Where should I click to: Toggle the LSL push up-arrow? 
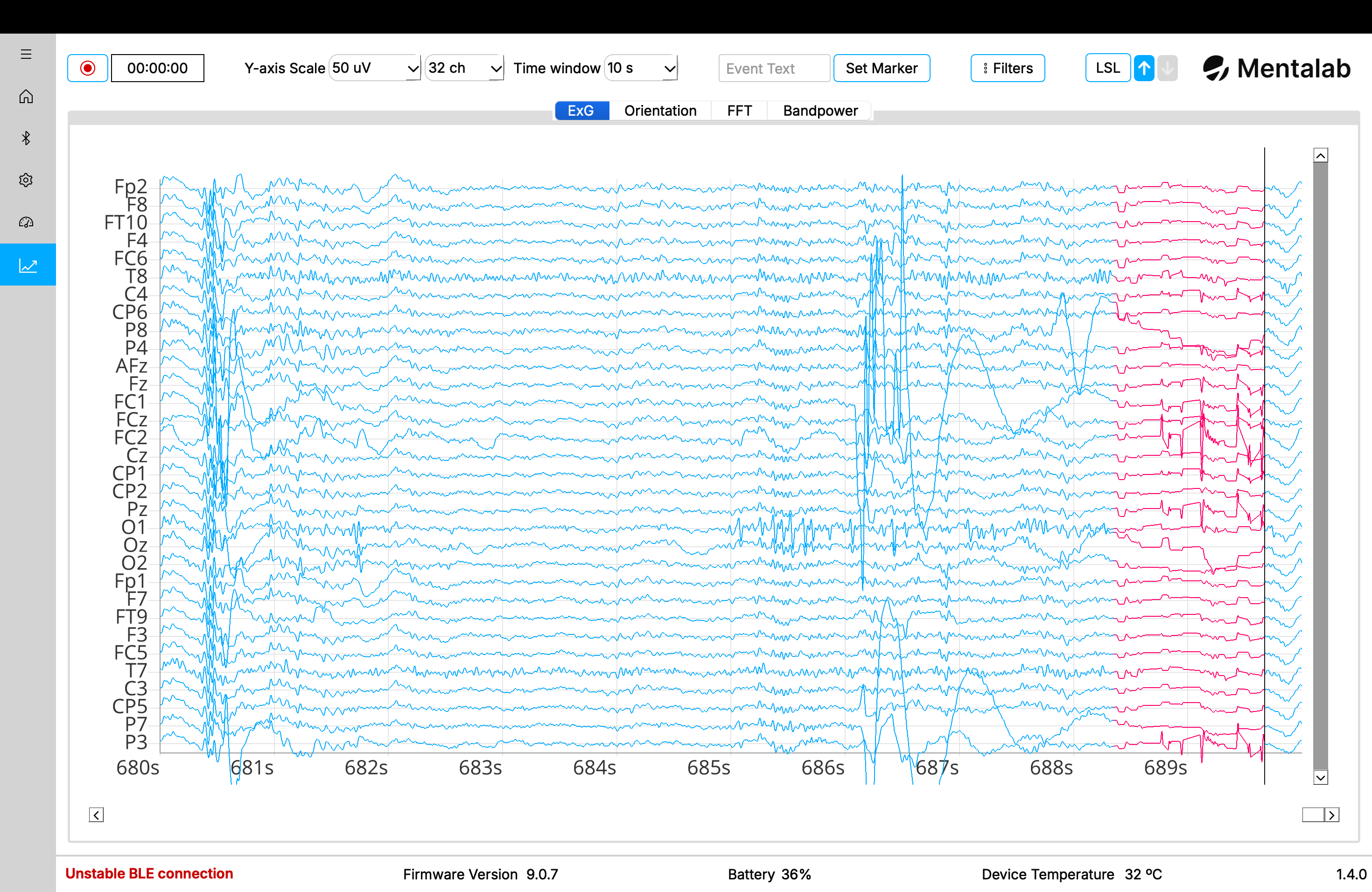1144,69
